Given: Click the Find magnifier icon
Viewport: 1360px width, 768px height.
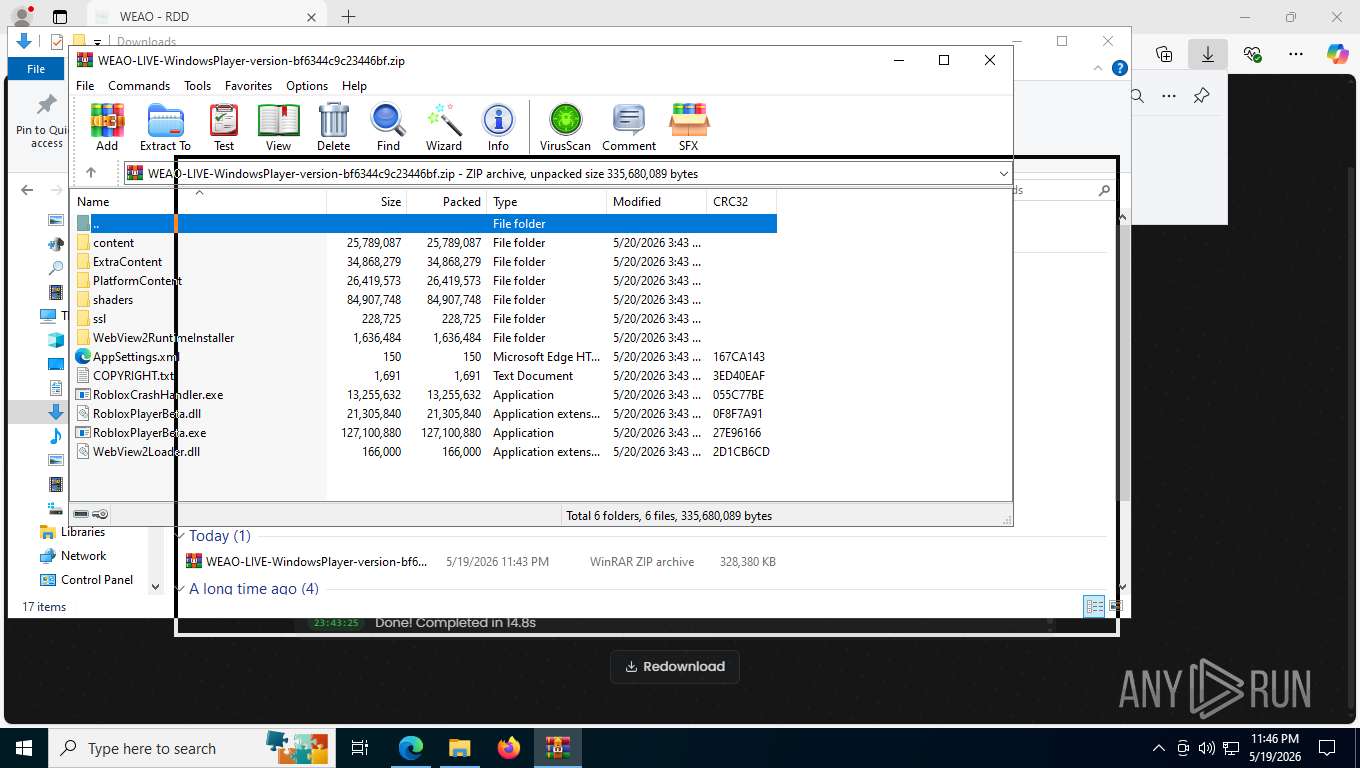Looking at the screenshot, I should coord(388,127).
